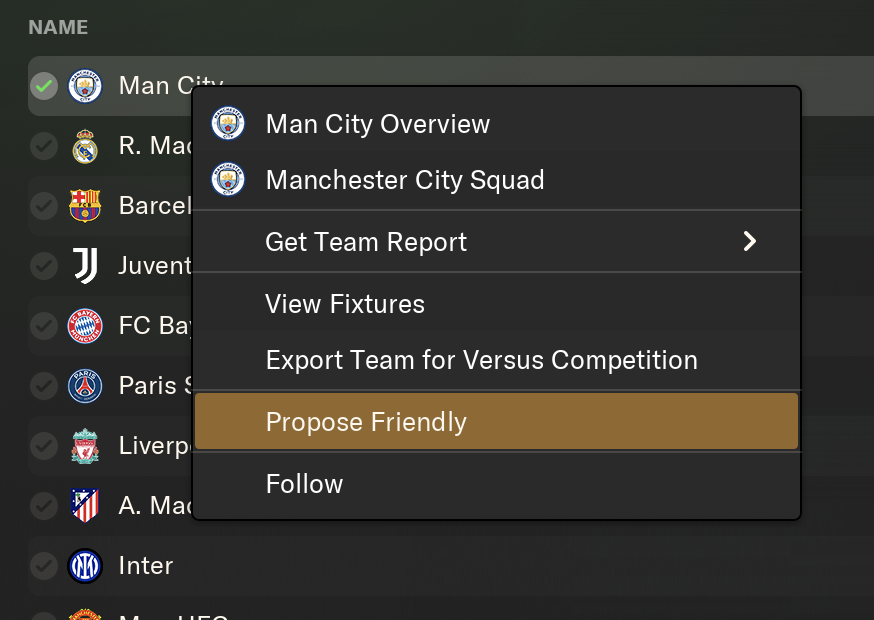The width and height of the screenshot is (874, 620).
Task: Click the Paris Saint-Germain crest
Action: (85, 386)
